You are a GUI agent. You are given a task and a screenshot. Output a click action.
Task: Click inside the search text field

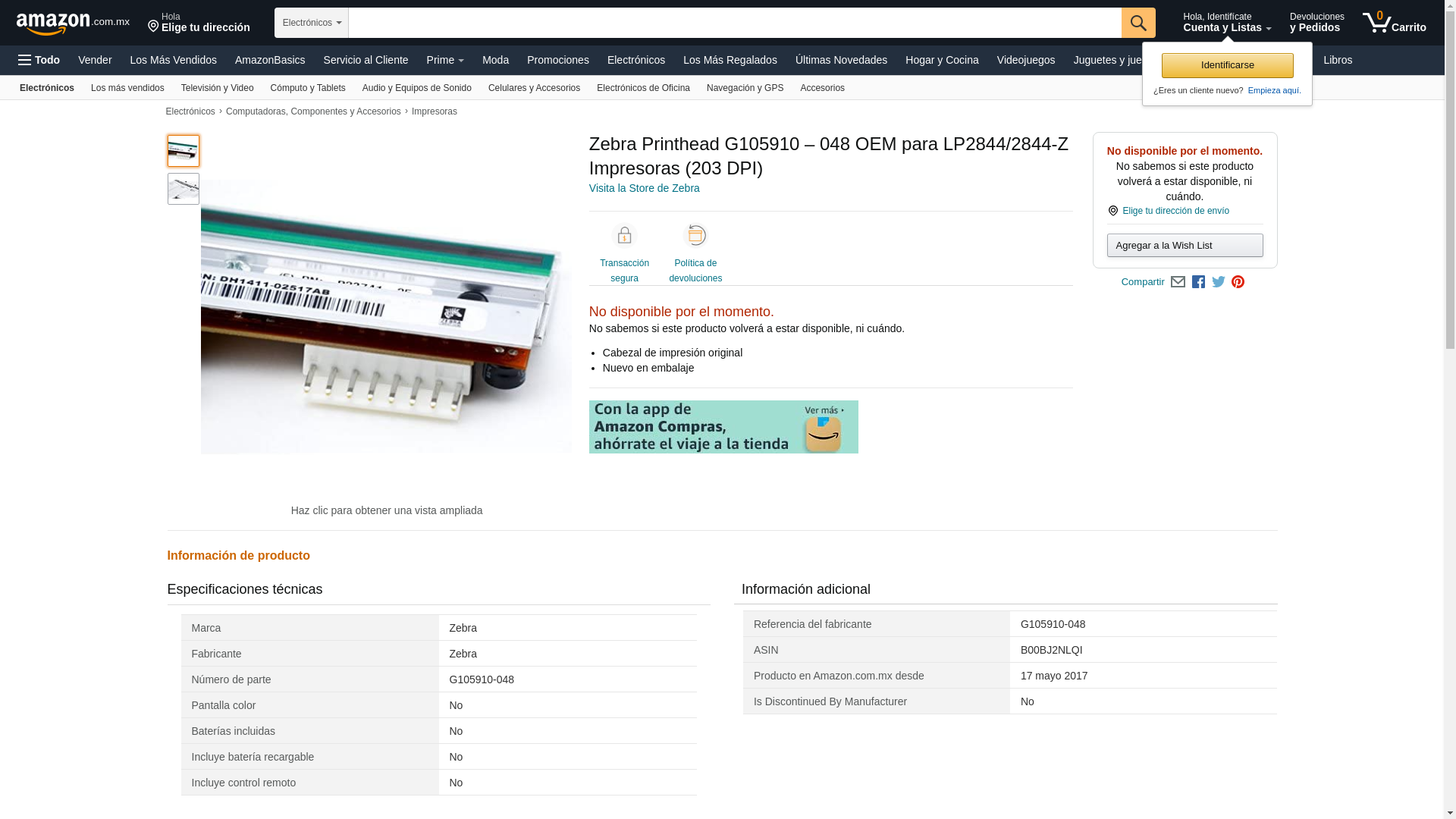[734, 23]
